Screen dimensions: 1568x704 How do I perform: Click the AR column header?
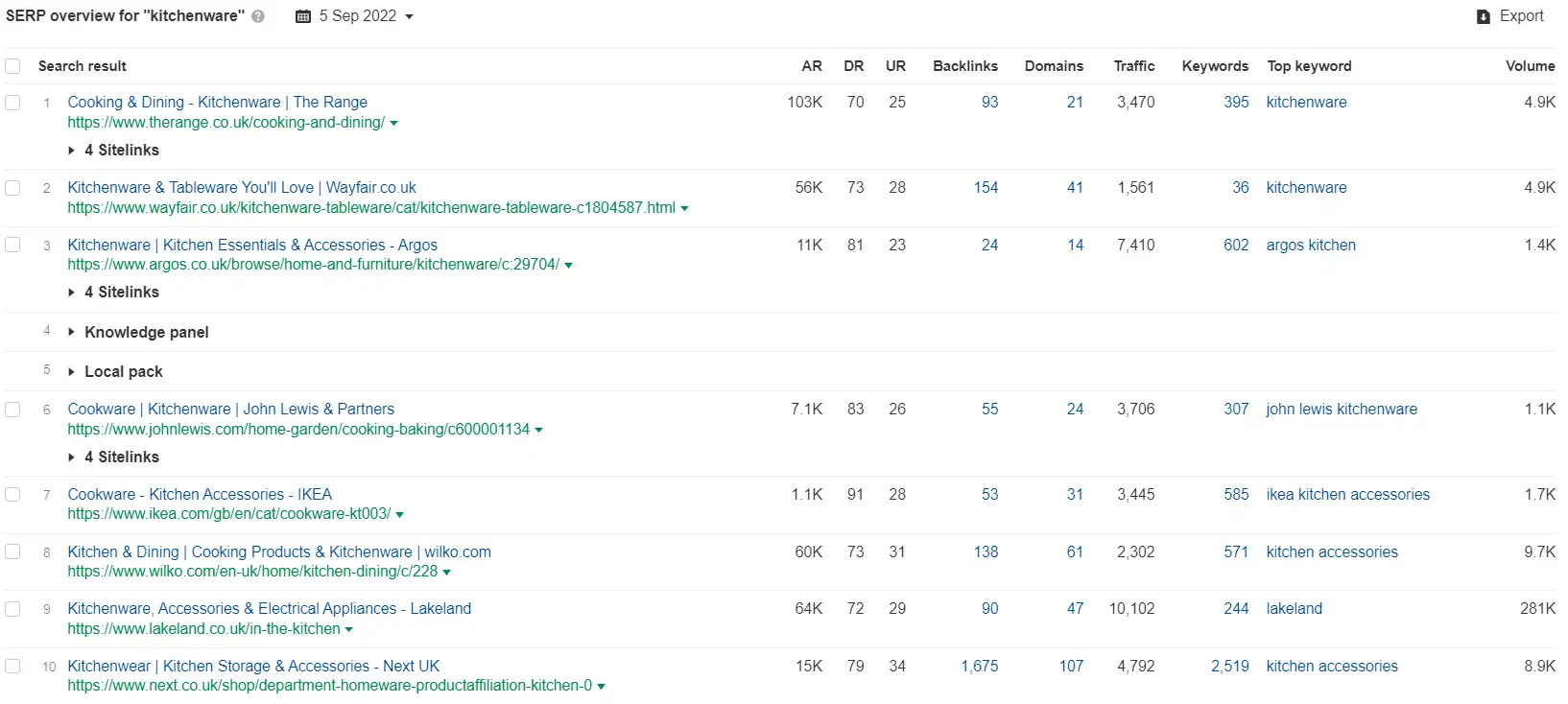812,66
